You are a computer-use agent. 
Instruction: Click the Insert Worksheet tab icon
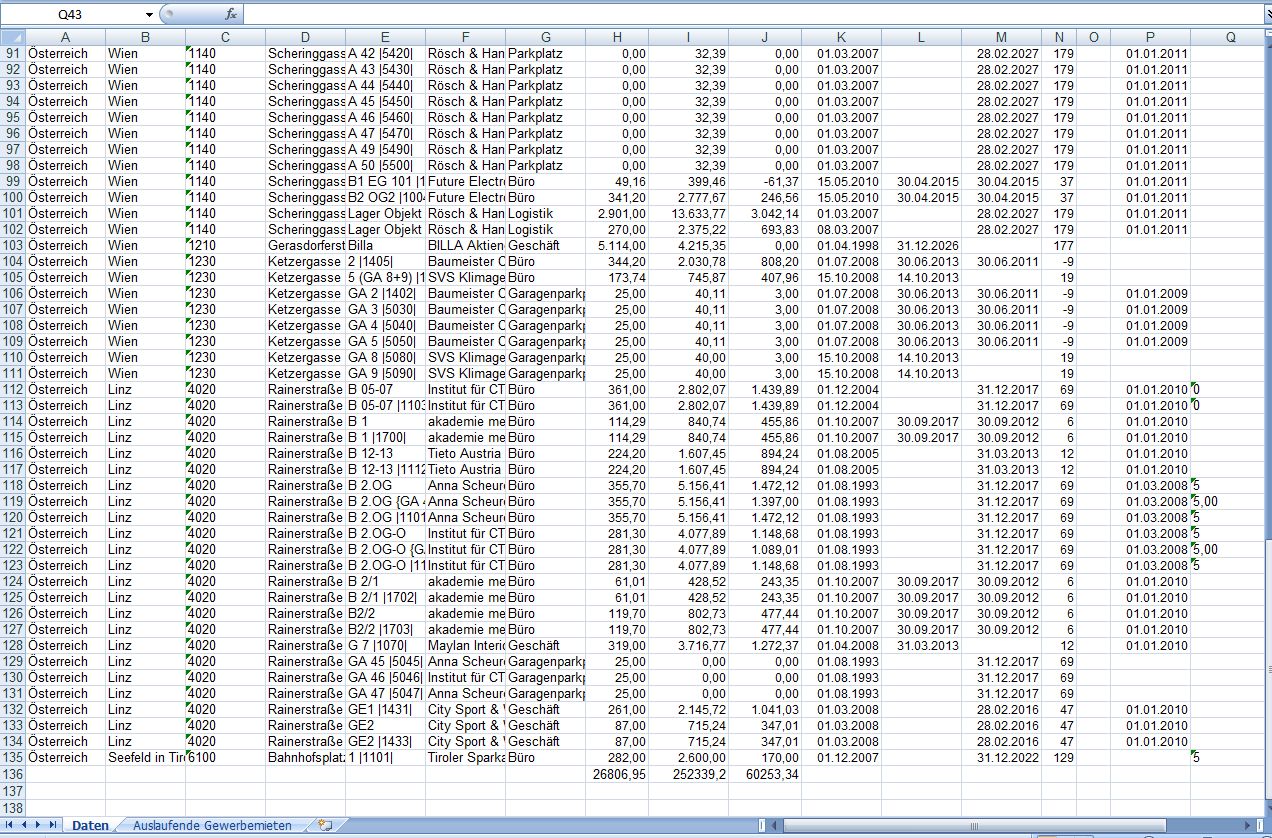click(324, 825)
